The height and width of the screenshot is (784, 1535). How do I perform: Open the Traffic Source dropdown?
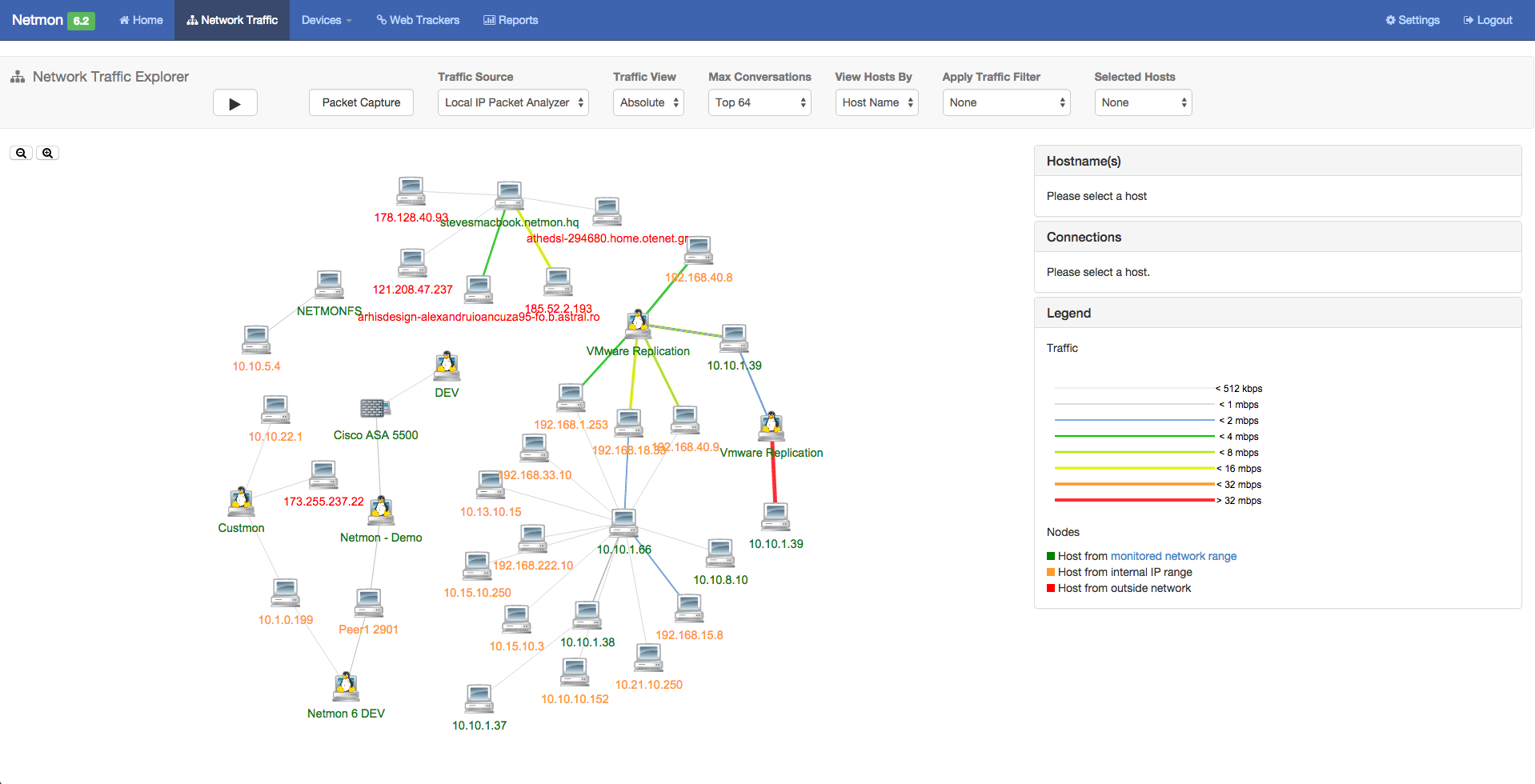(513, 102)
